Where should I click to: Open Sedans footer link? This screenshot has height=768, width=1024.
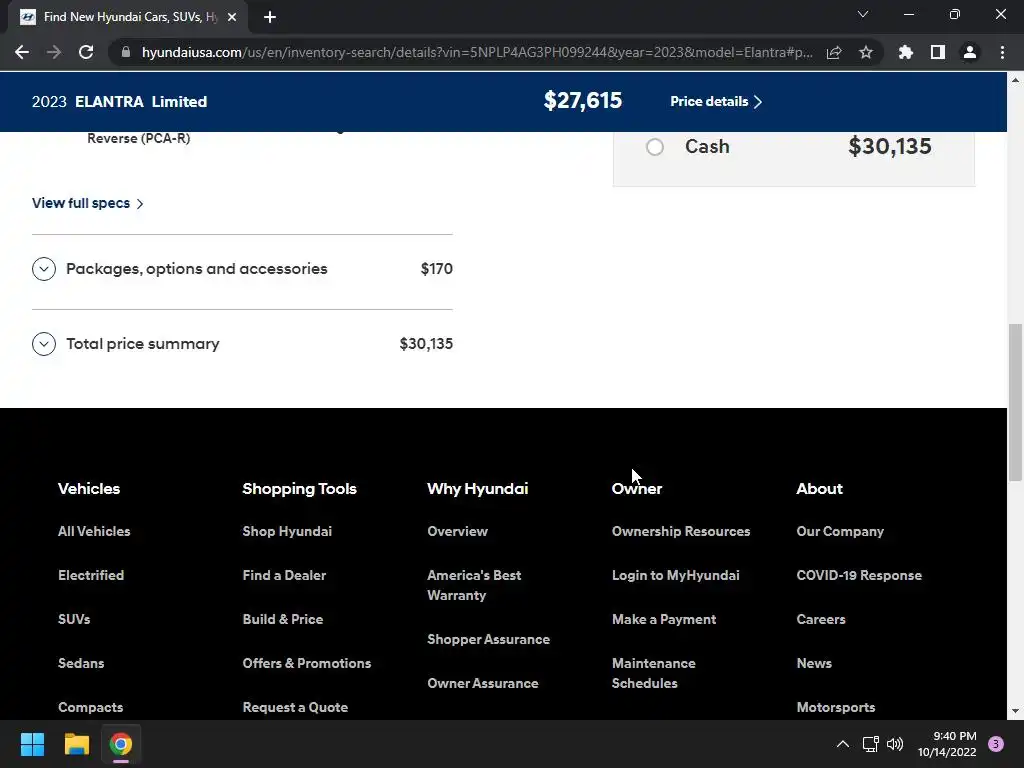81,663
